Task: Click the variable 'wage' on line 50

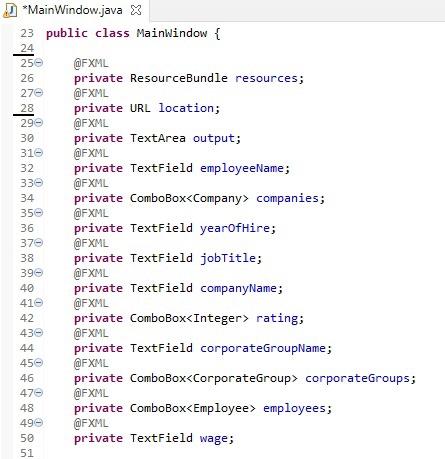Action: [x=214, y=438]
